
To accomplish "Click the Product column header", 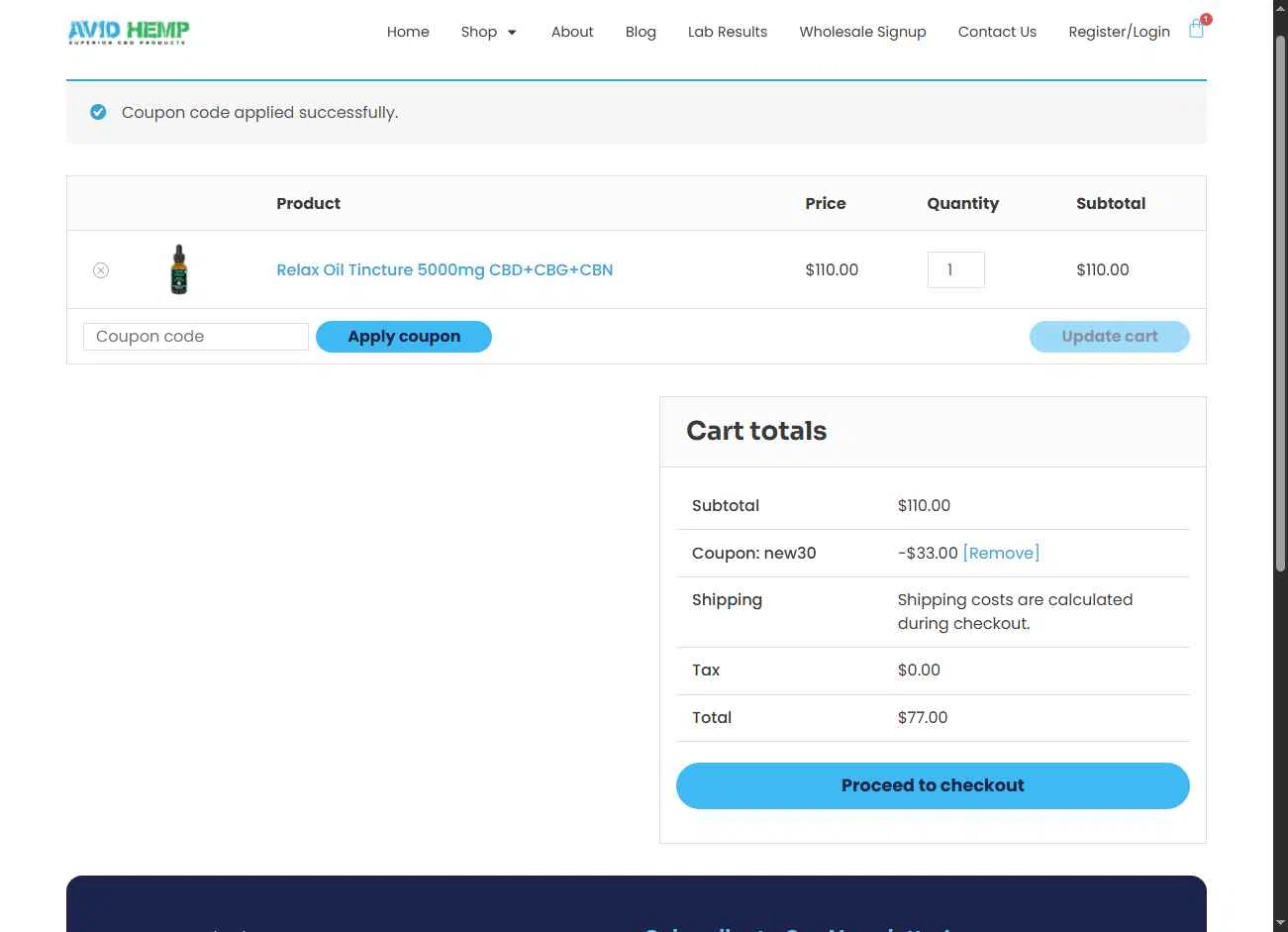I will [x=308, y=203].
